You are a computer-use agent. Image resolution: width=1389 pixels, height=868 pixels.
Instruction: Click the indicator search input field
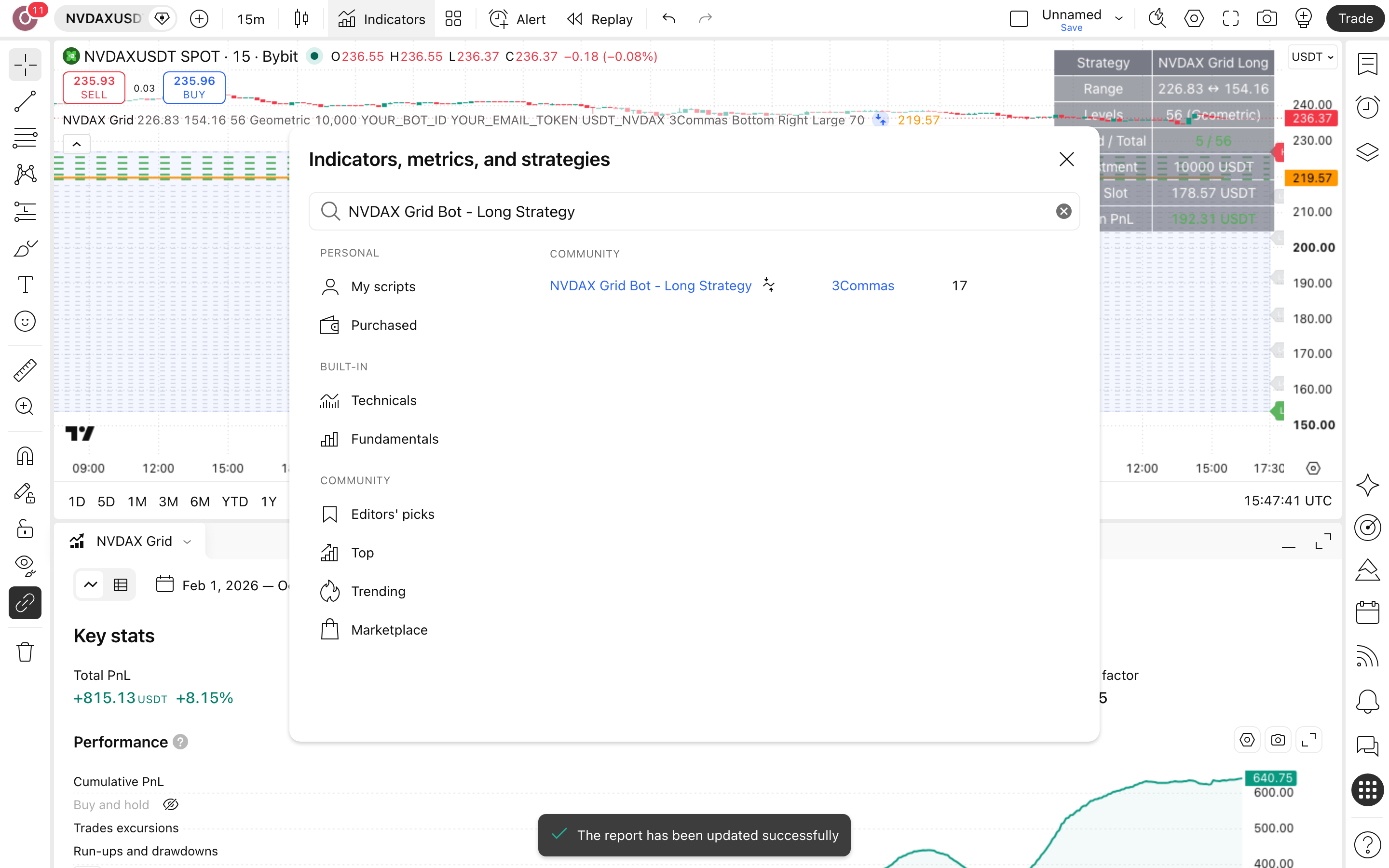pyautogui.click(x=694, y=211)
